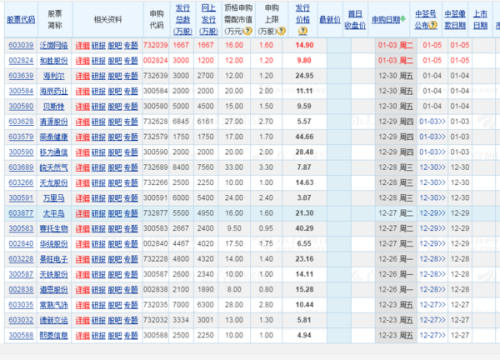Viewport: 500px width, 360px height.
Task: Sort by 最新价 column header
Action: tap(330, 20)
